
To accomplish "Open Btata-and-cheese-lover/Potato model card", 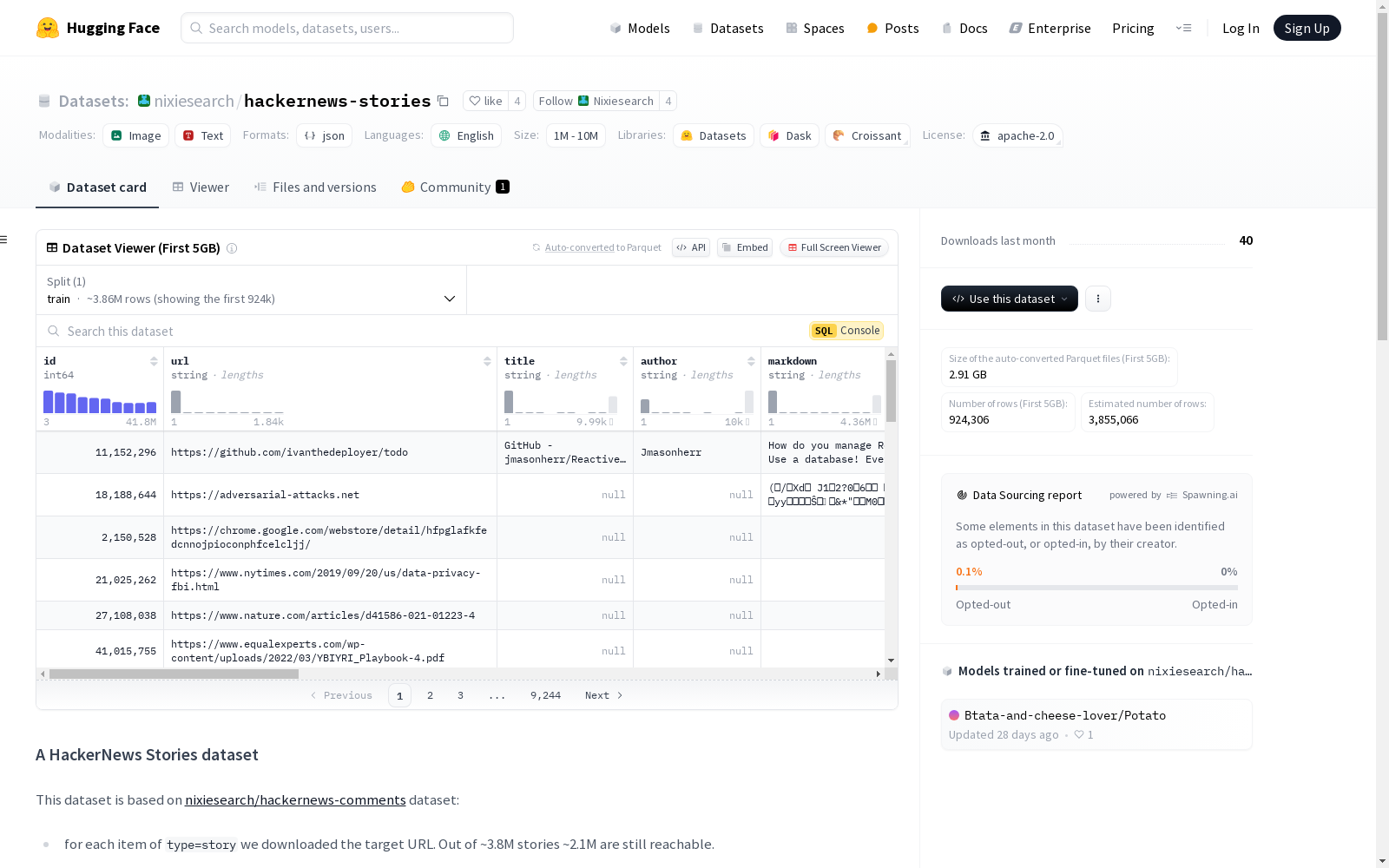I will coord(1096,724).
